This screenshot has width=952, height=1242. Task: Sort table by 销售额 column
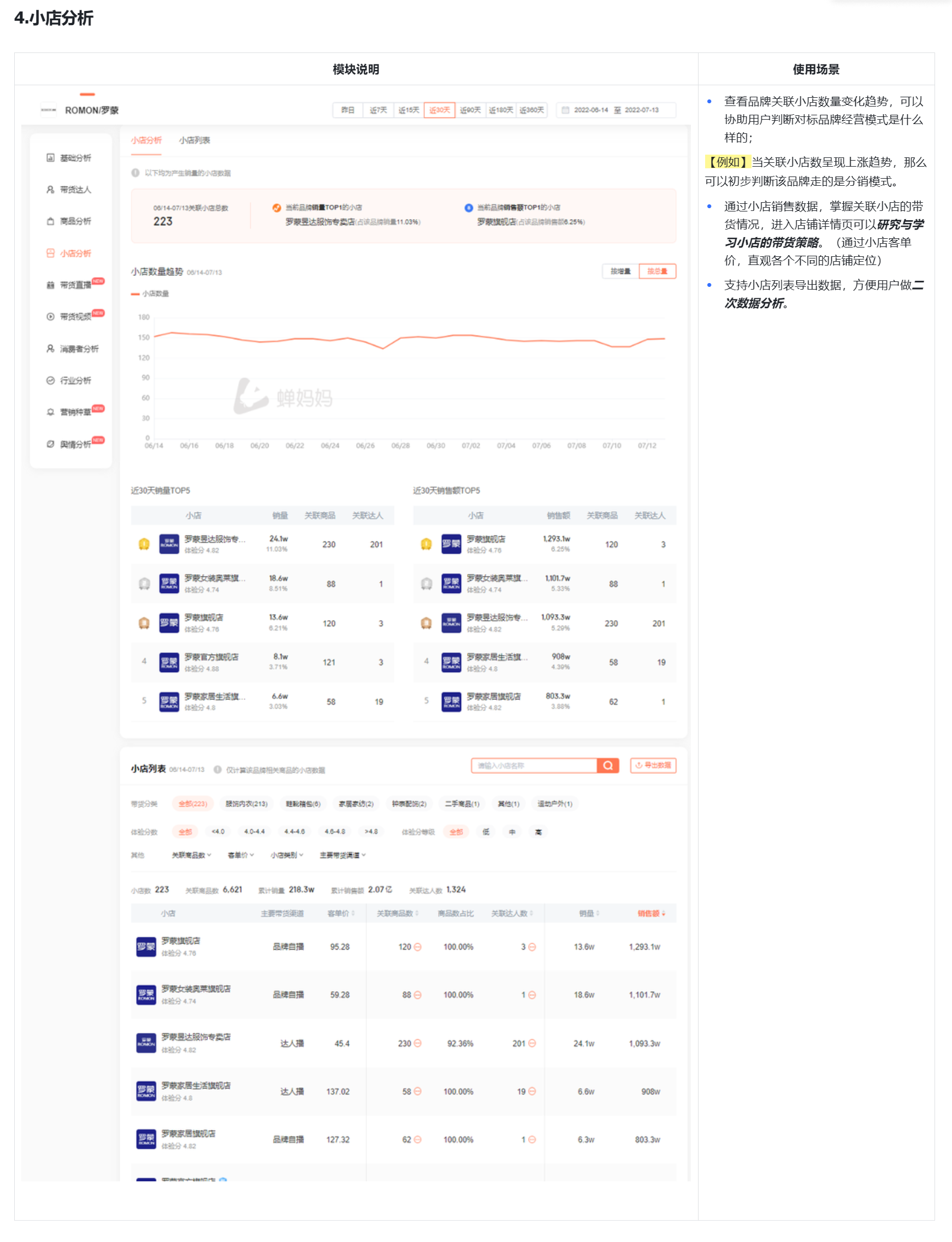click(652, 913)
